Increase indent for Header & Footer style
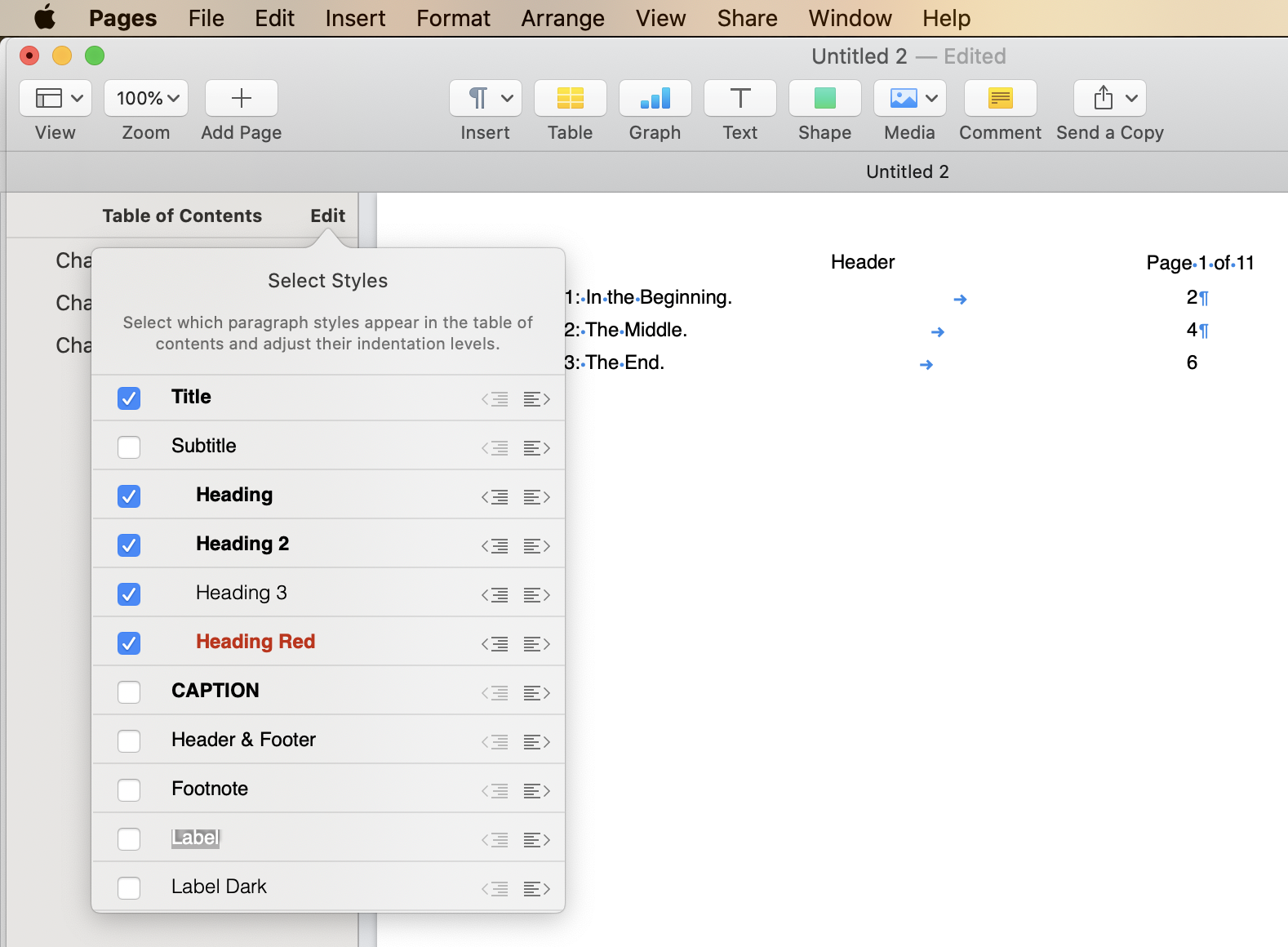Screen dimensions: 1288x947 pos(536,742)
